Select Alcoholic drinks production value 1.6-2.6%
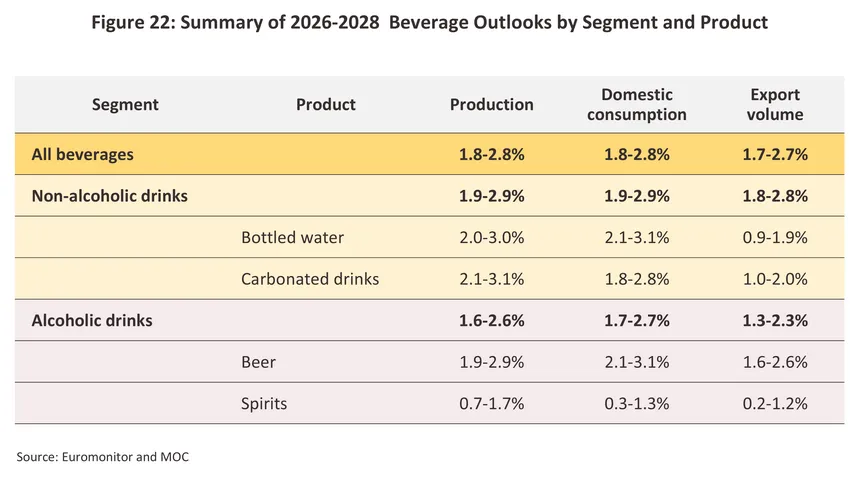The width and height of the screenshot is (855, 479). coord(491,320)
